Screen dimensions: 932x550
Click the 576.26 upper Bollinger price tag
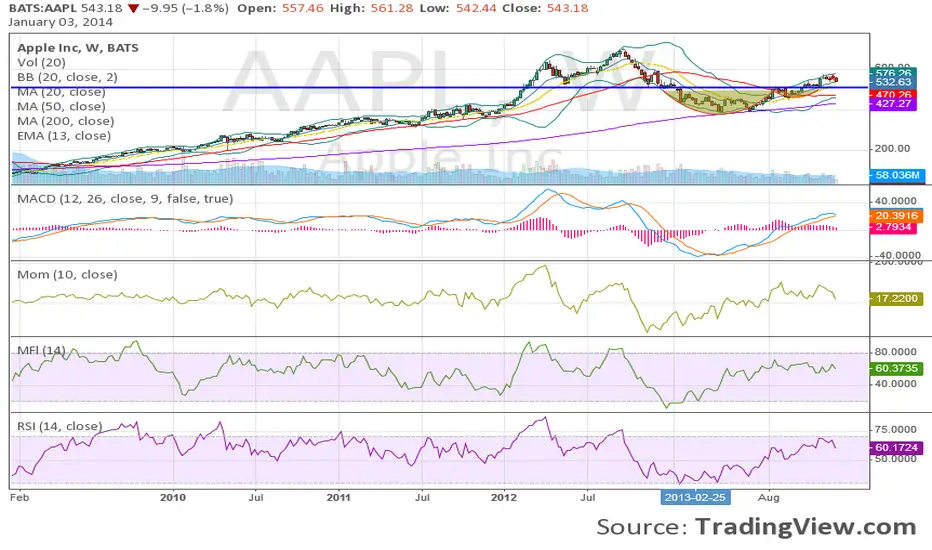pyautogui.click(x=893, y=73)
